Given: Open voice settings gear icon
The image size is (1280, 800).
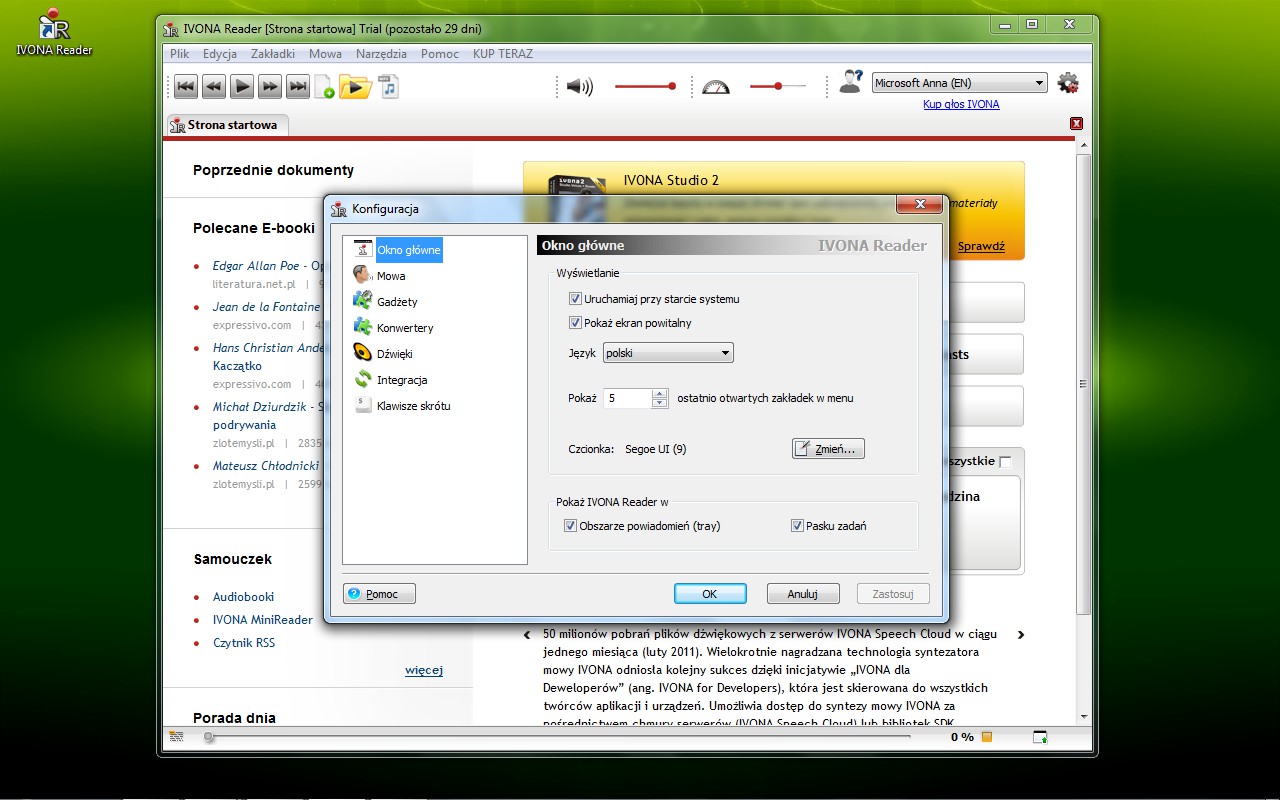Looking at the screenshot, I should [x=1068, y=83].
